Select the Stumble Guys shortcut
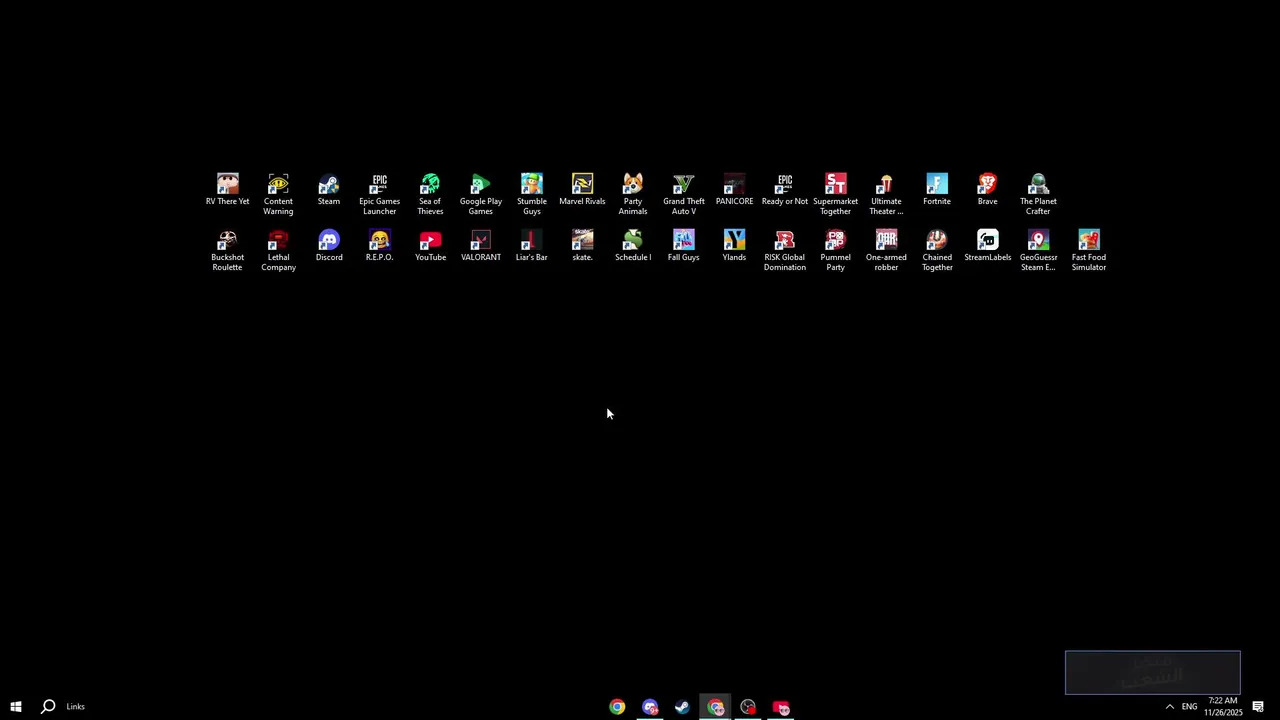Image resolution: width=1280 pixels, height=720 pixels. [x=532, y=194]
